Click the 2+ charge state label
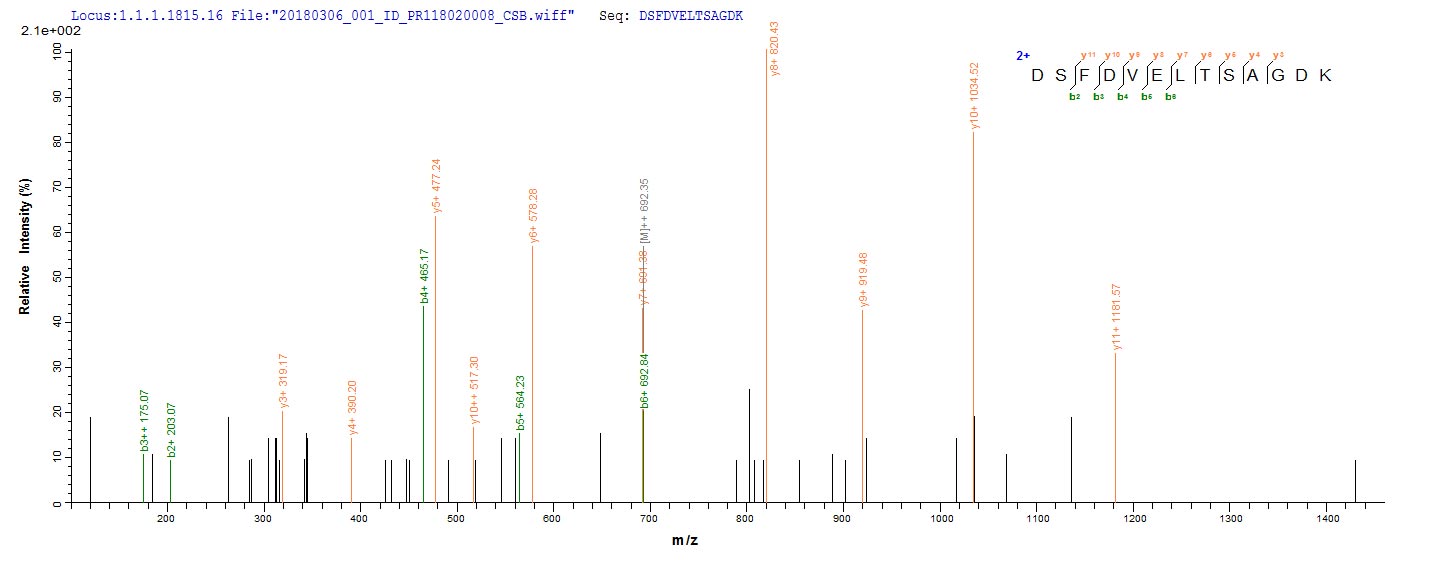Viewport: 1436px width, 562px height. 1023,56
